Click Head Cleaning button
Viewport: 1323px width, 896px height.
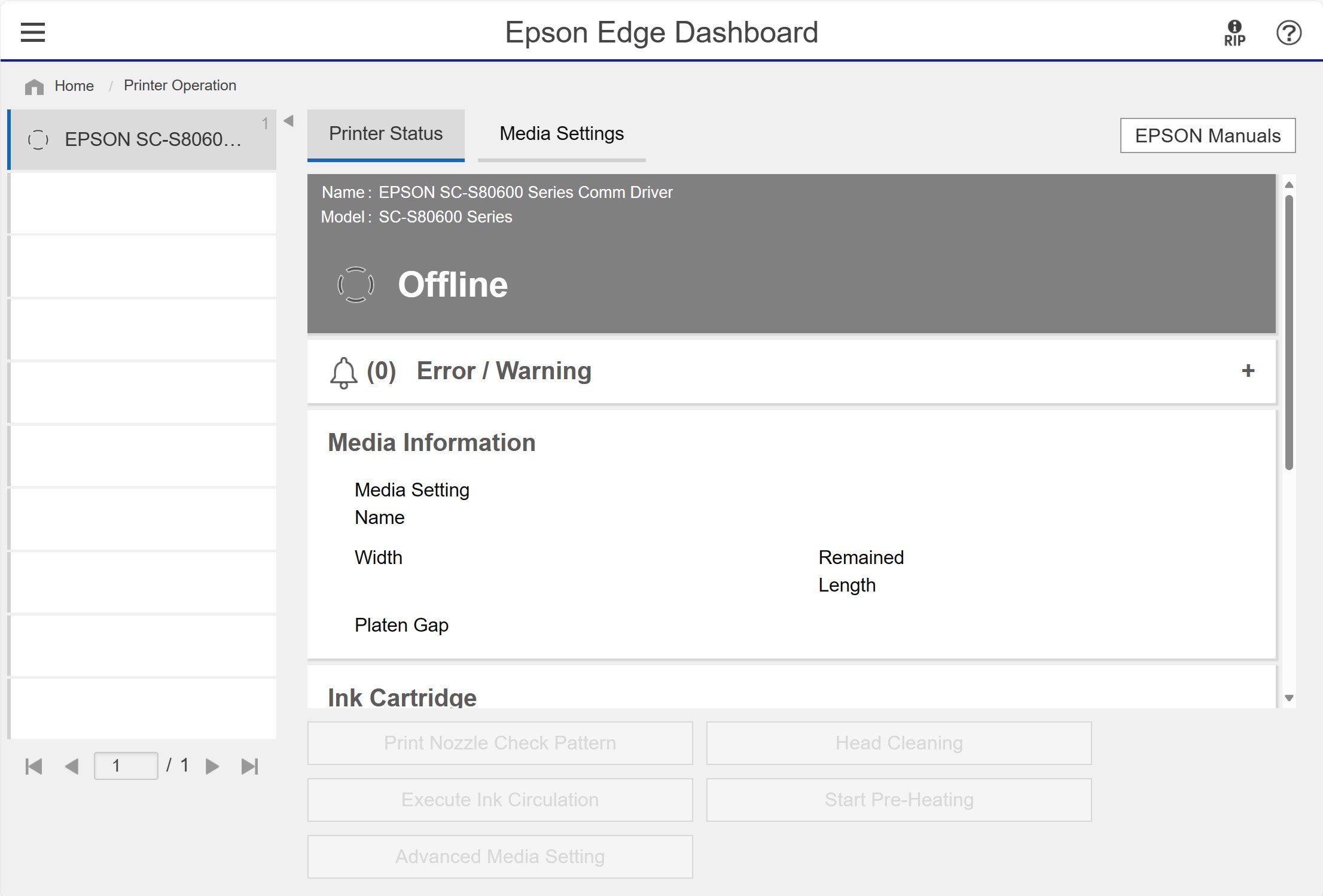[x=899, y=743]
